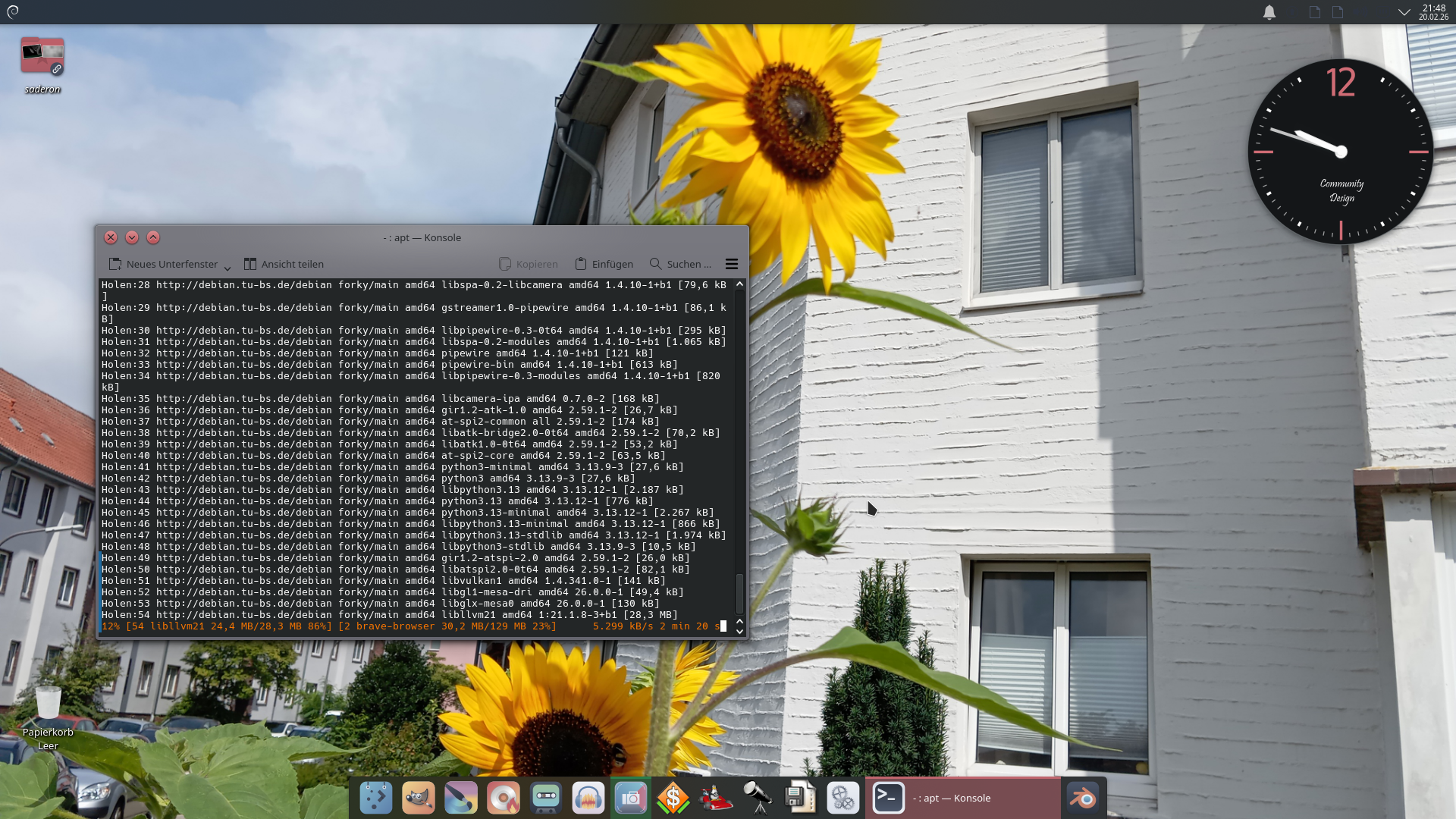The width and height of the screenshot is (1456, 819).
Task: Open the K3b disc burner icon
Action: (504, 798)
